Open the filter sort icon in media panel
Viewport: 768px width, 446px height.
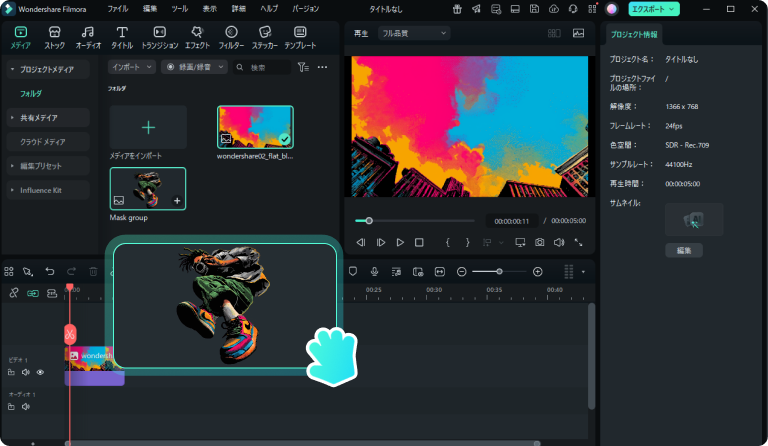[303, 67]
